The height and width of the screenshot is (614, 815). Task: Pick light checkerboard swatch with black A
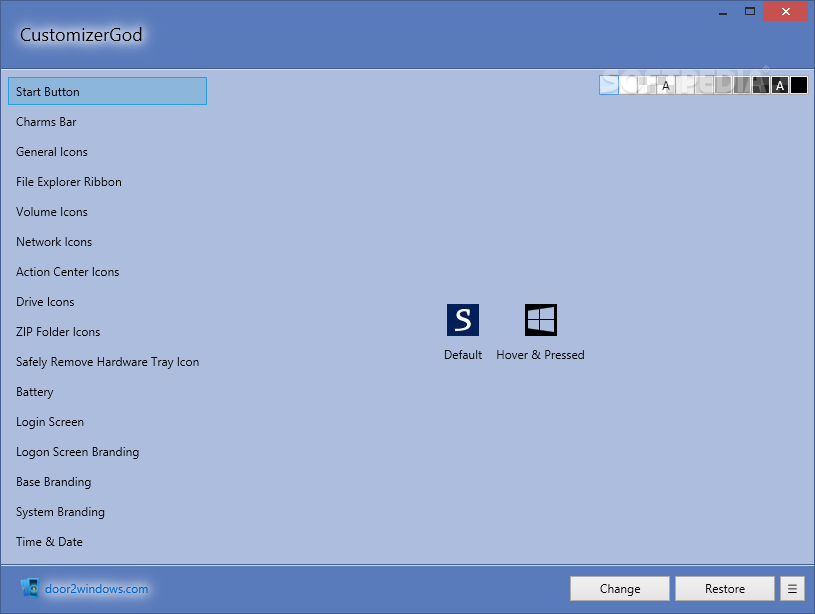(666, 85)
